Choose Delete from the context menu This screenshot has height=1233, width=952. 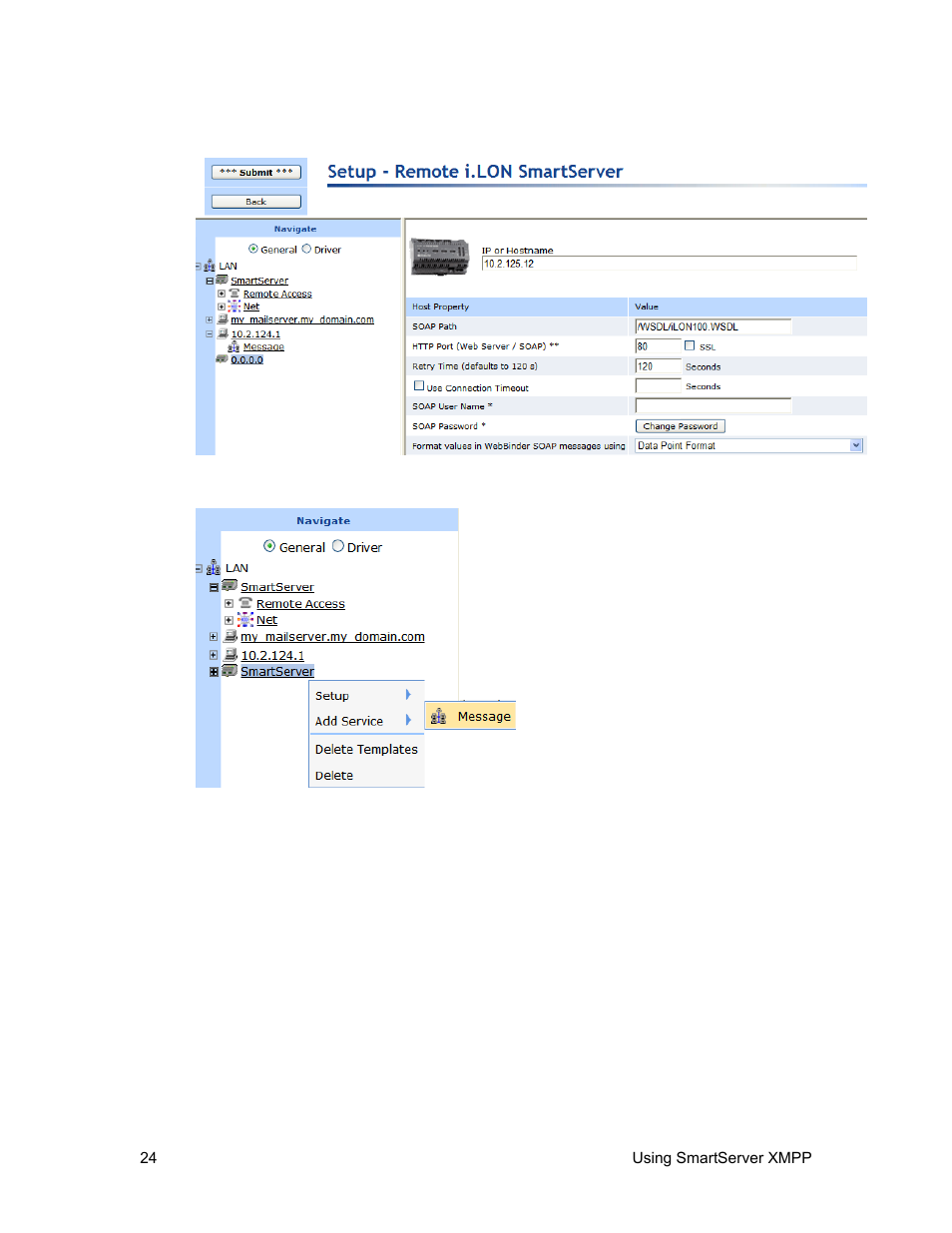[365, 775]
